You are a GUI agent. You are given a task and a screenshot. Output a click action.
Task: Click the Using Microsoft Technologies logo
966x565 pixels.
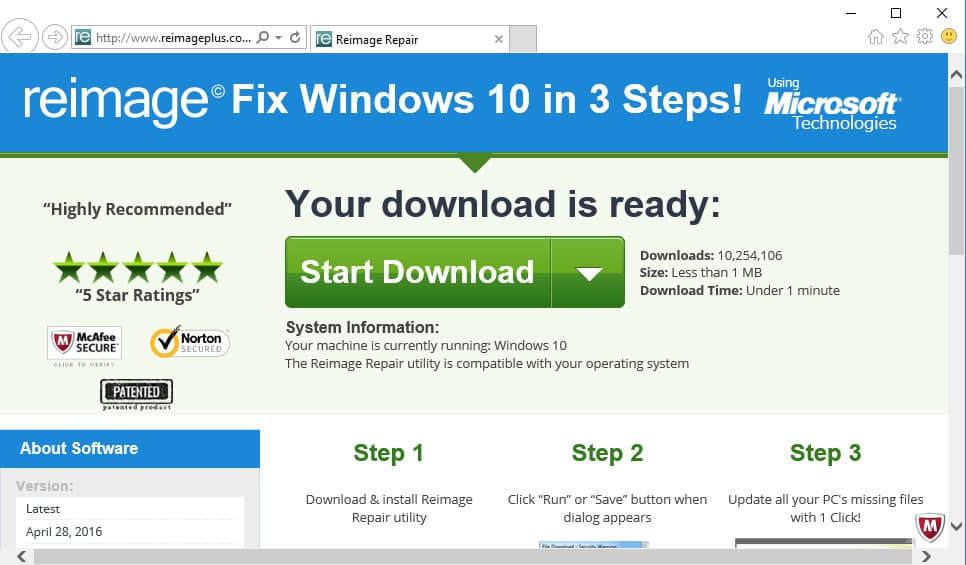[x=832, y=104]
